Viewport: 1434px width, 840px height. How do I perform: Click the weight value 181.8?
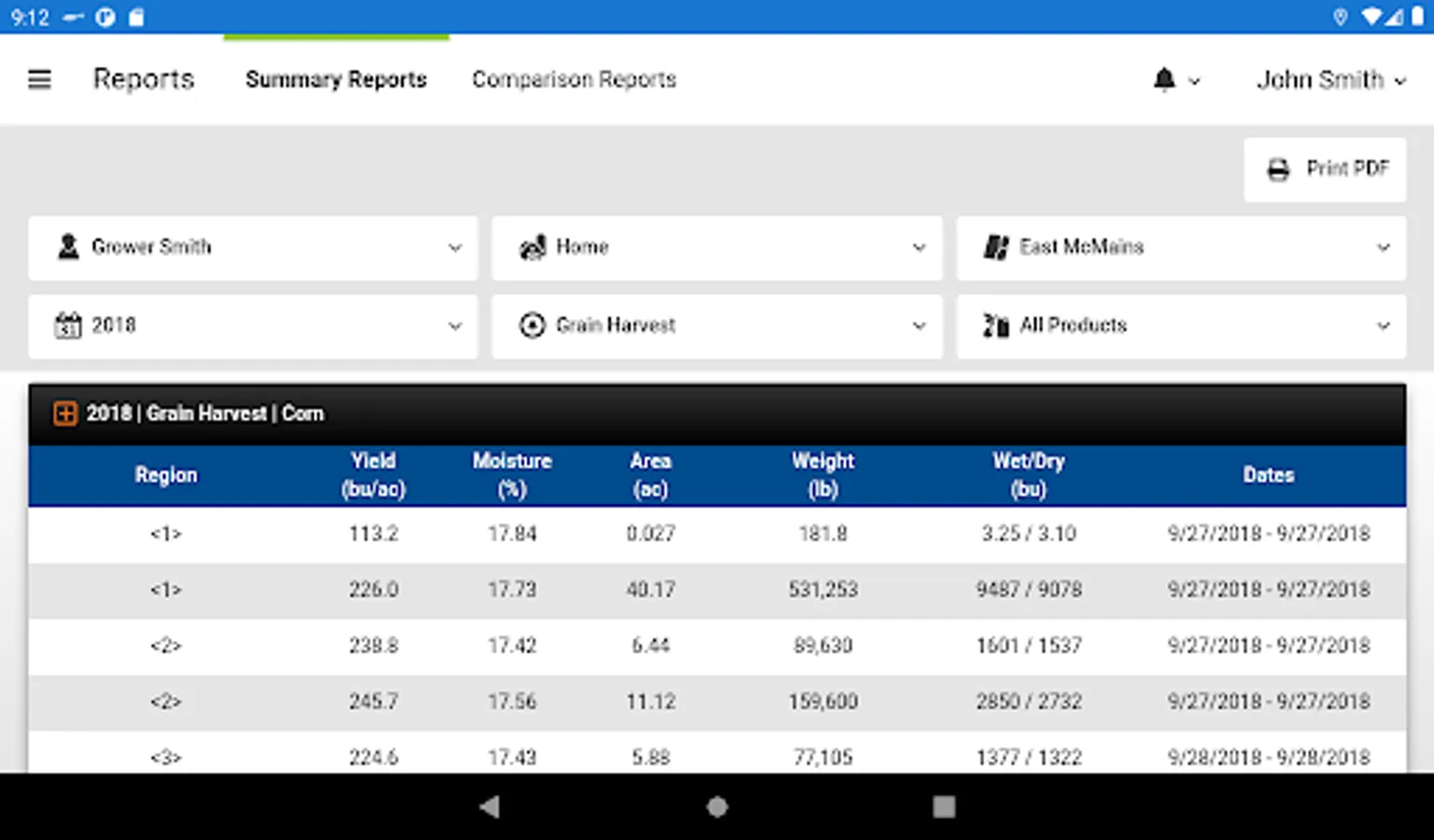(823, 534)
